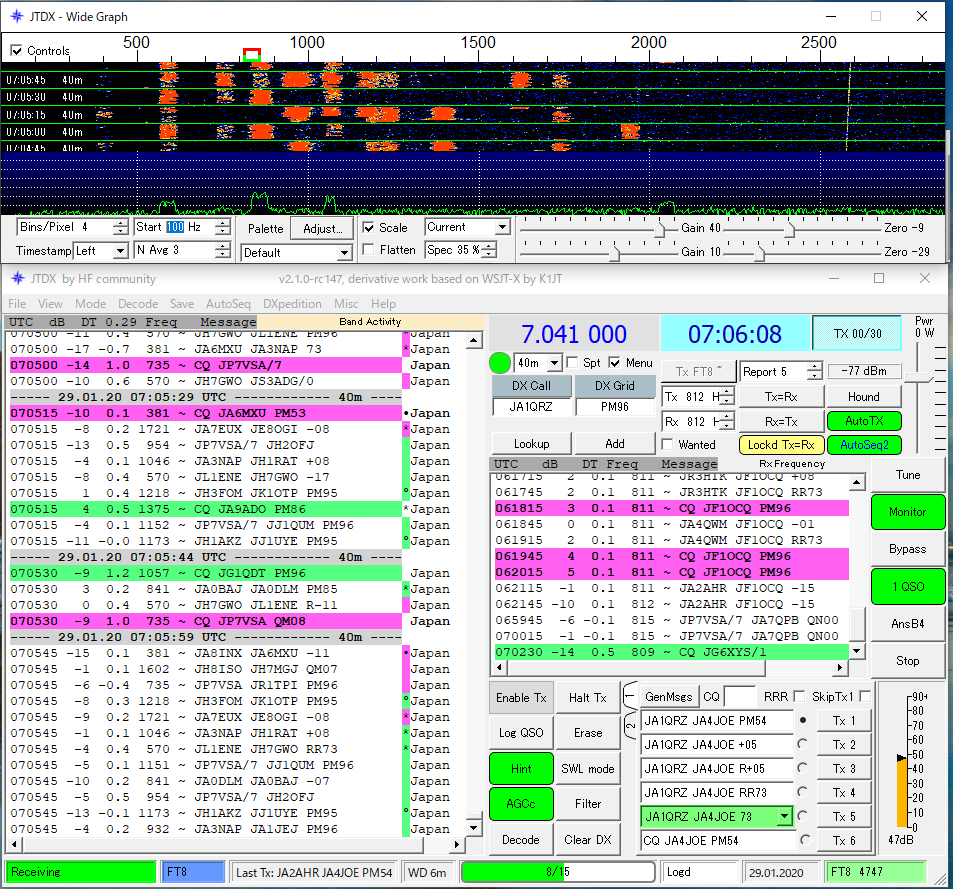Open the Decode menu
Image resolution: width=953 pixels, height=889 pixels.
click(137, 304)
